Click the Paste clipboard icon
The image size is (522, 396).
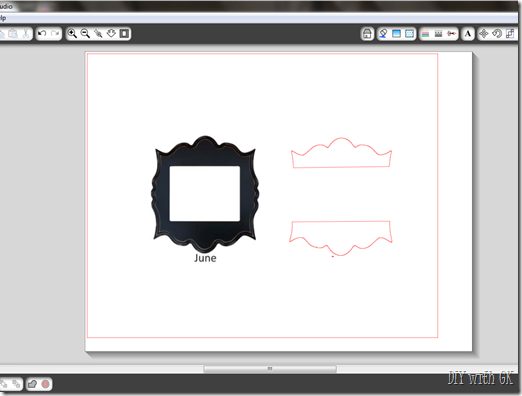[x=13, y=33]
